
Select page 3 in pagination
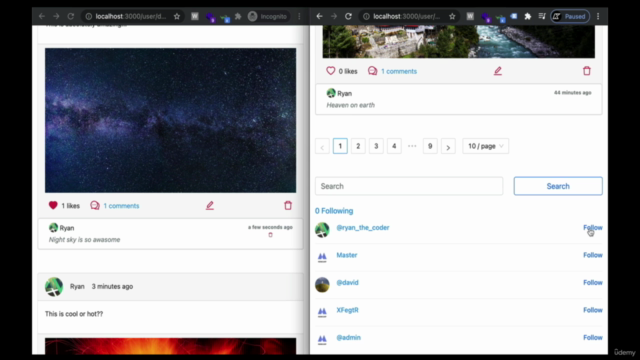[376, 146]
